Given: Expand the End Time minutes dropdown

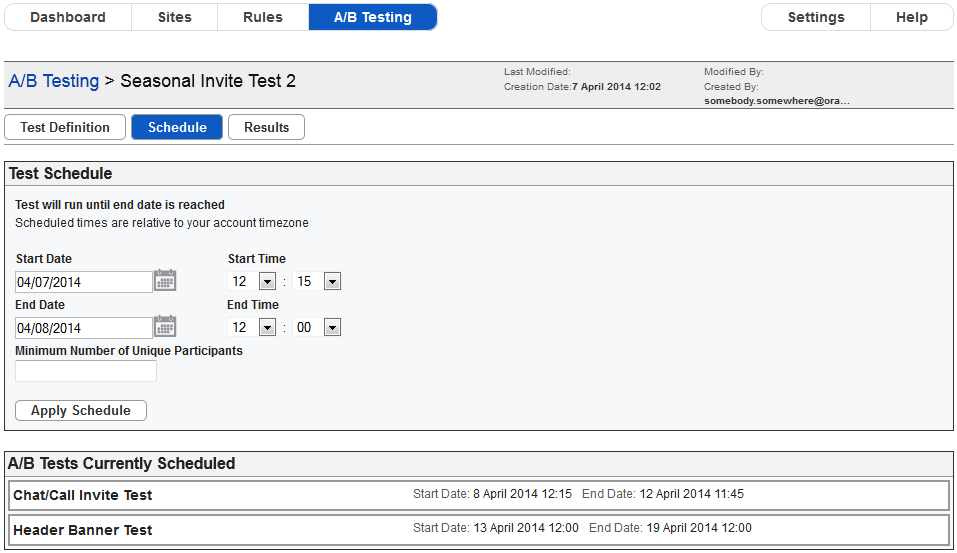Looking at the screenshot, I should coord(332,328).
